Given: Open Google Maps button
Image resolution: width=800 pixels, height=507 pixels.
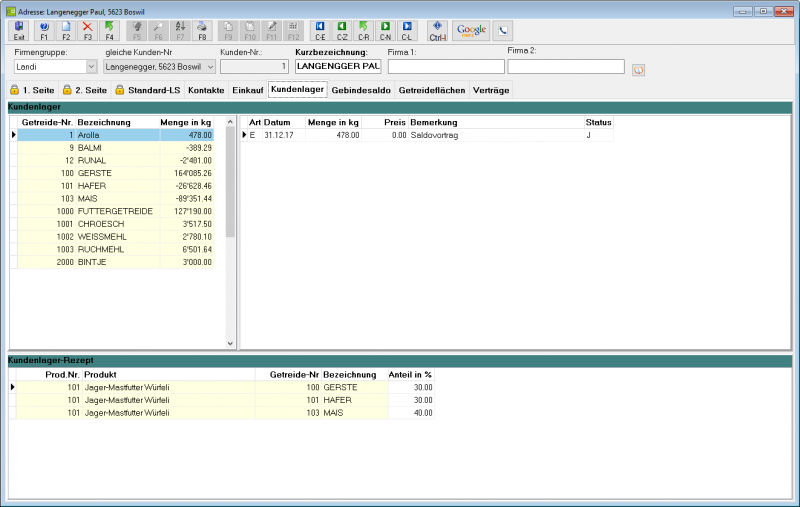Looking at the screenshot, I should [471, 31].
